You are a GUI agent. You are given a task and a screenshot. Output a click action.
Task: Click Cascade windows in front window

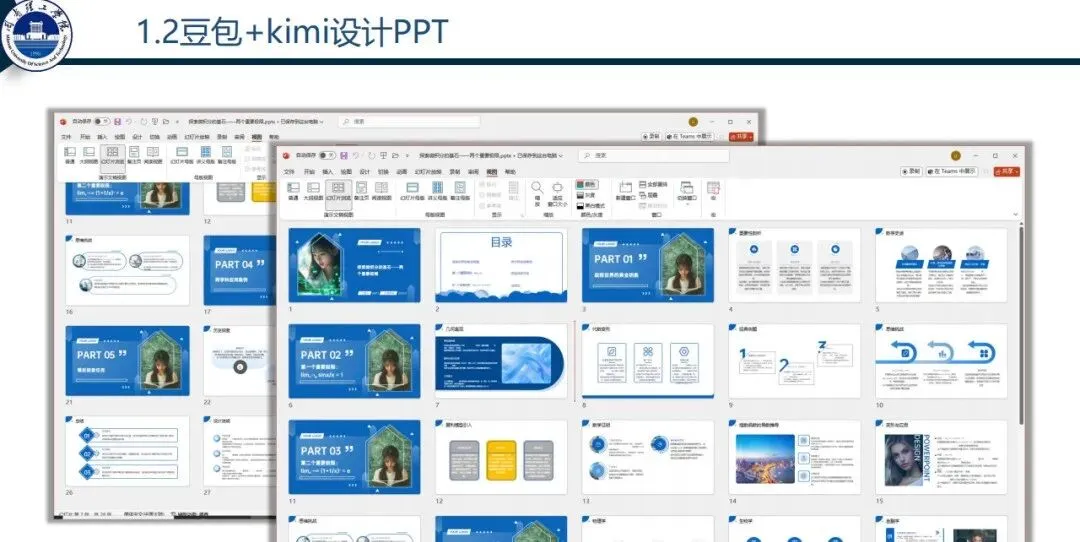click(x=649, y=196)
